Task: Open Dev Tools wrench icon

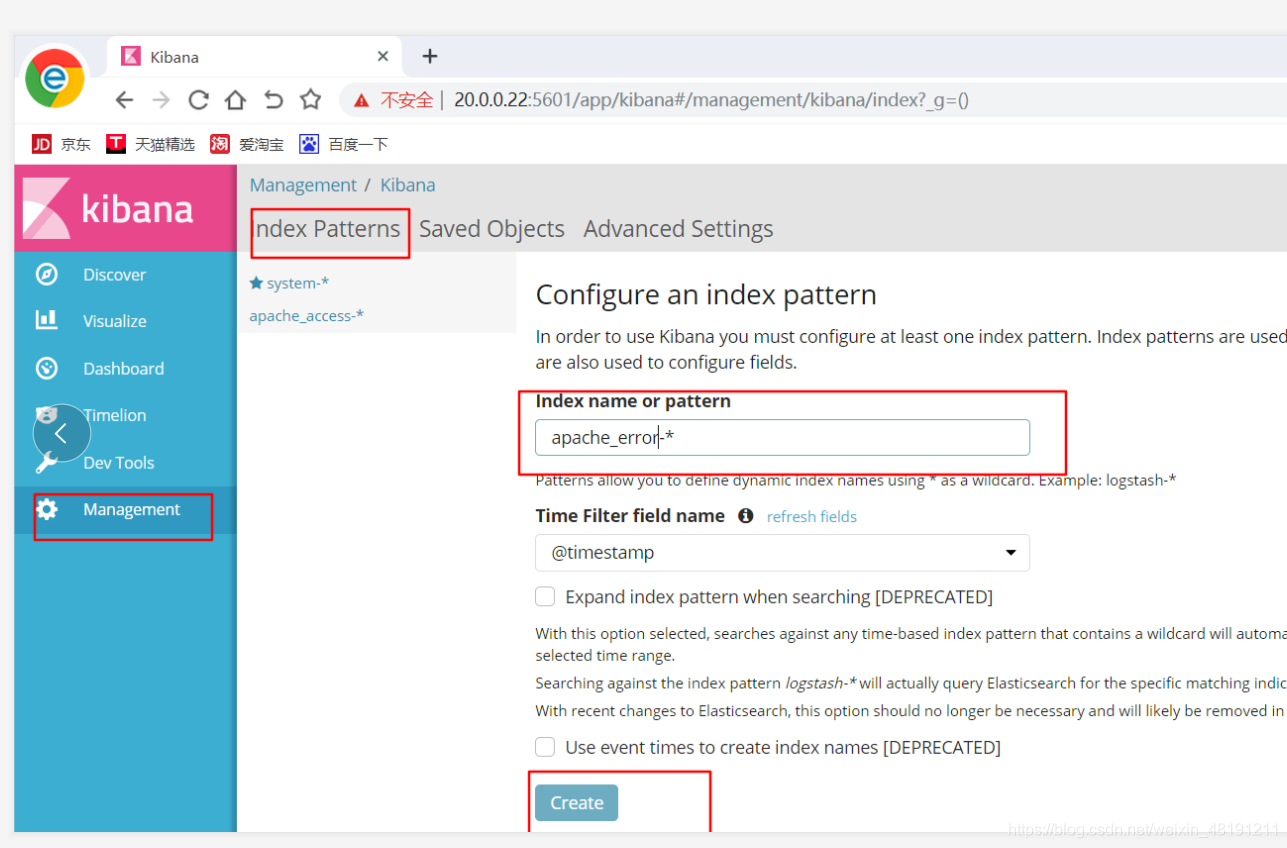Action: 46,462
